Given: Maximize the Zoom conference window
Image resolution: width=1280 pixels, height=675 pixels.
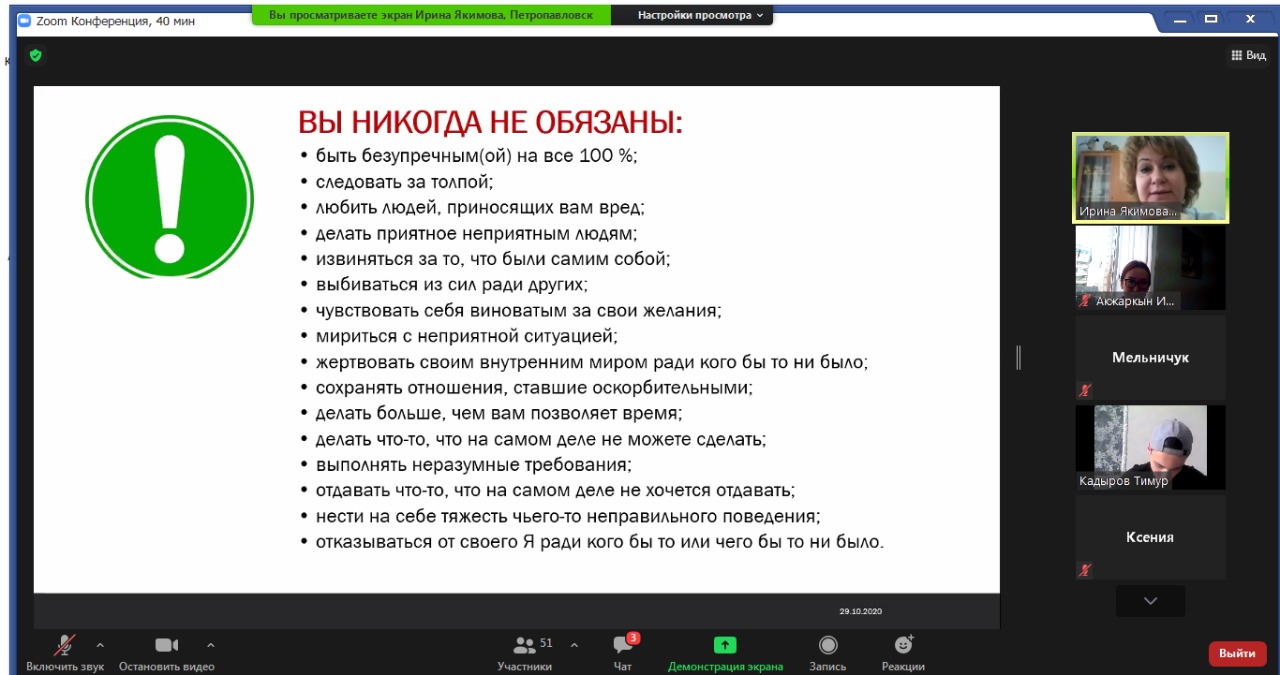Looking at the screenshot, I should 1211,19.
